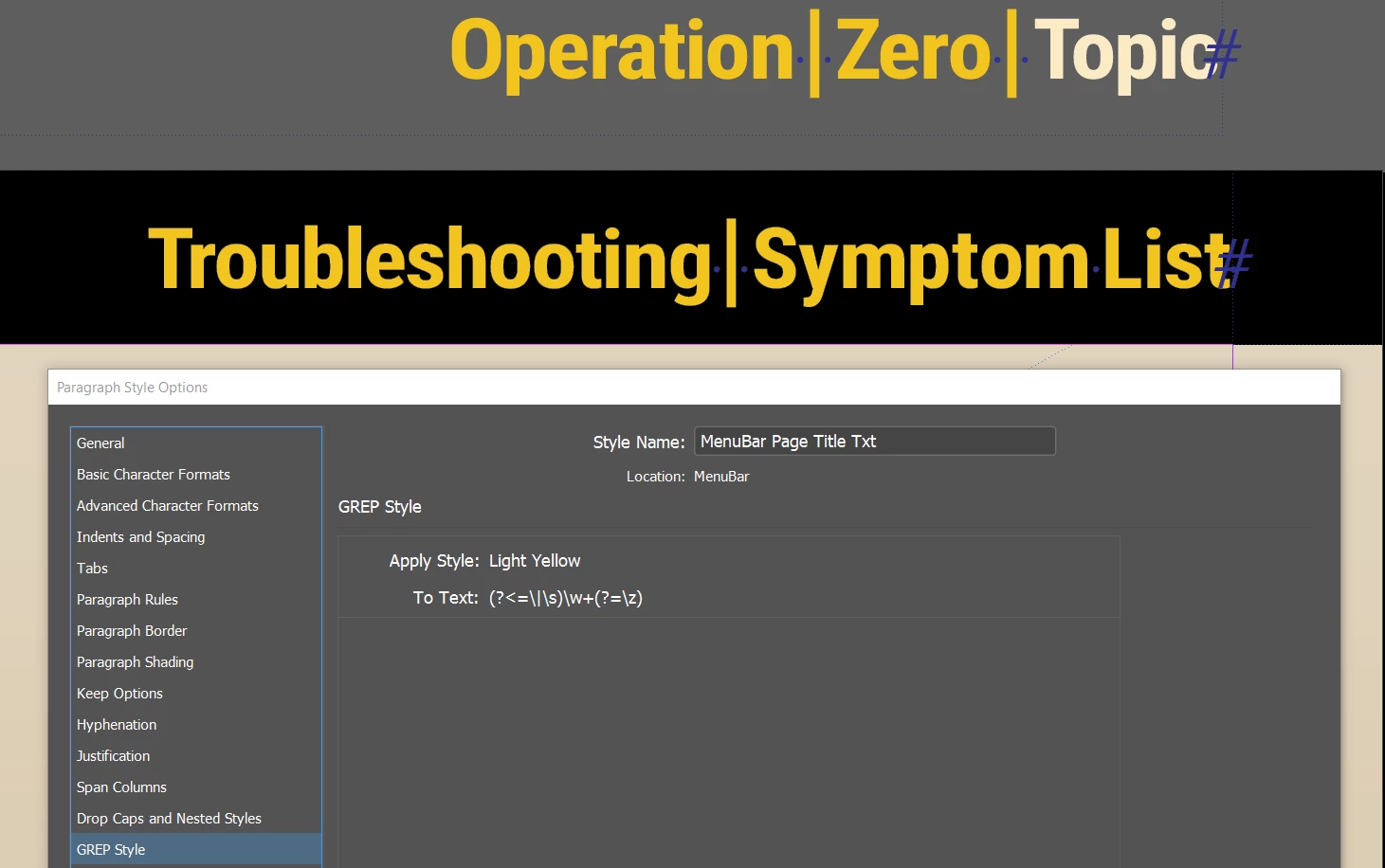This screenshot has width=1385, height=868.
Task: Select Basic Character Formats category
Action: (x=195, y=475)
